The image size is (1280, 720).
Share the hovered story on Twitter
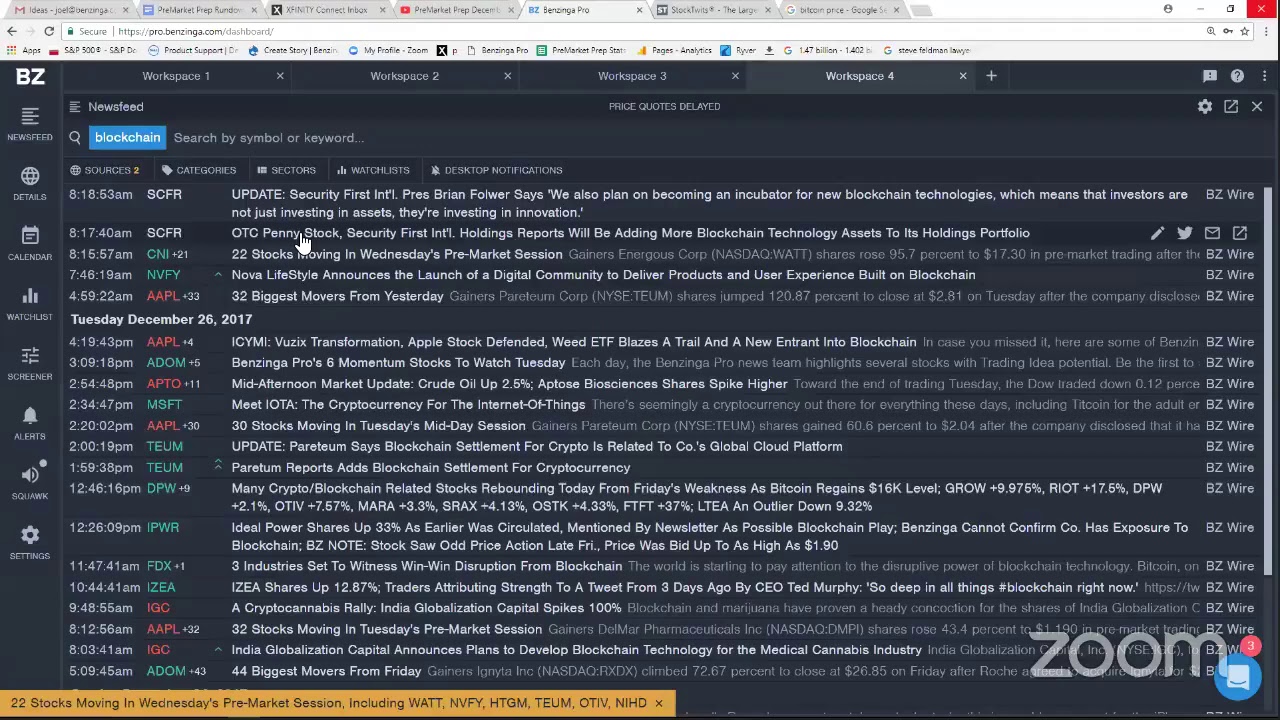pos(1185,233)
